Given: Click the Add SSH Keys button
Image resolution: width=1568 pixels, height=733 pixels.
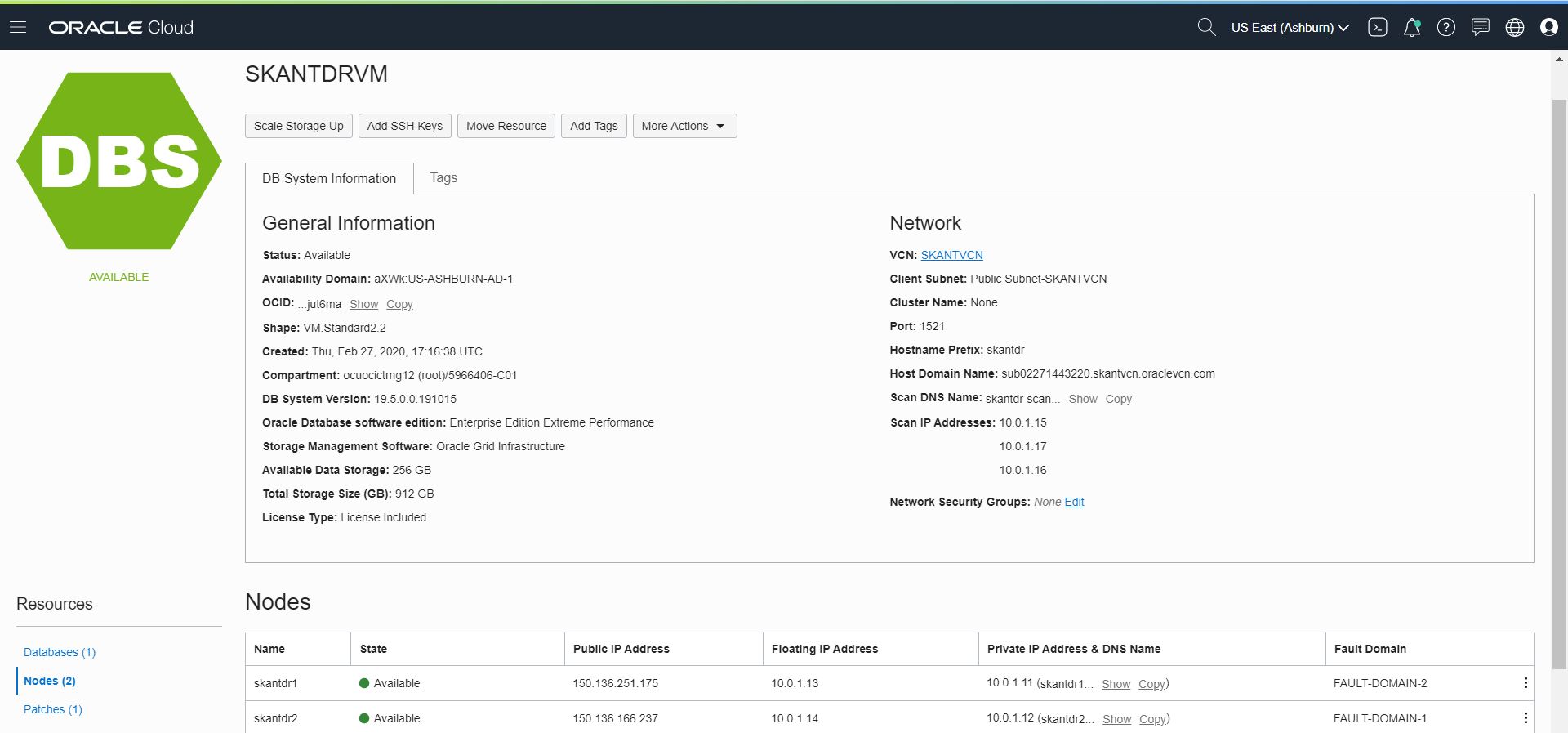Looking at the screenshot, I should (x=405, y=126).
